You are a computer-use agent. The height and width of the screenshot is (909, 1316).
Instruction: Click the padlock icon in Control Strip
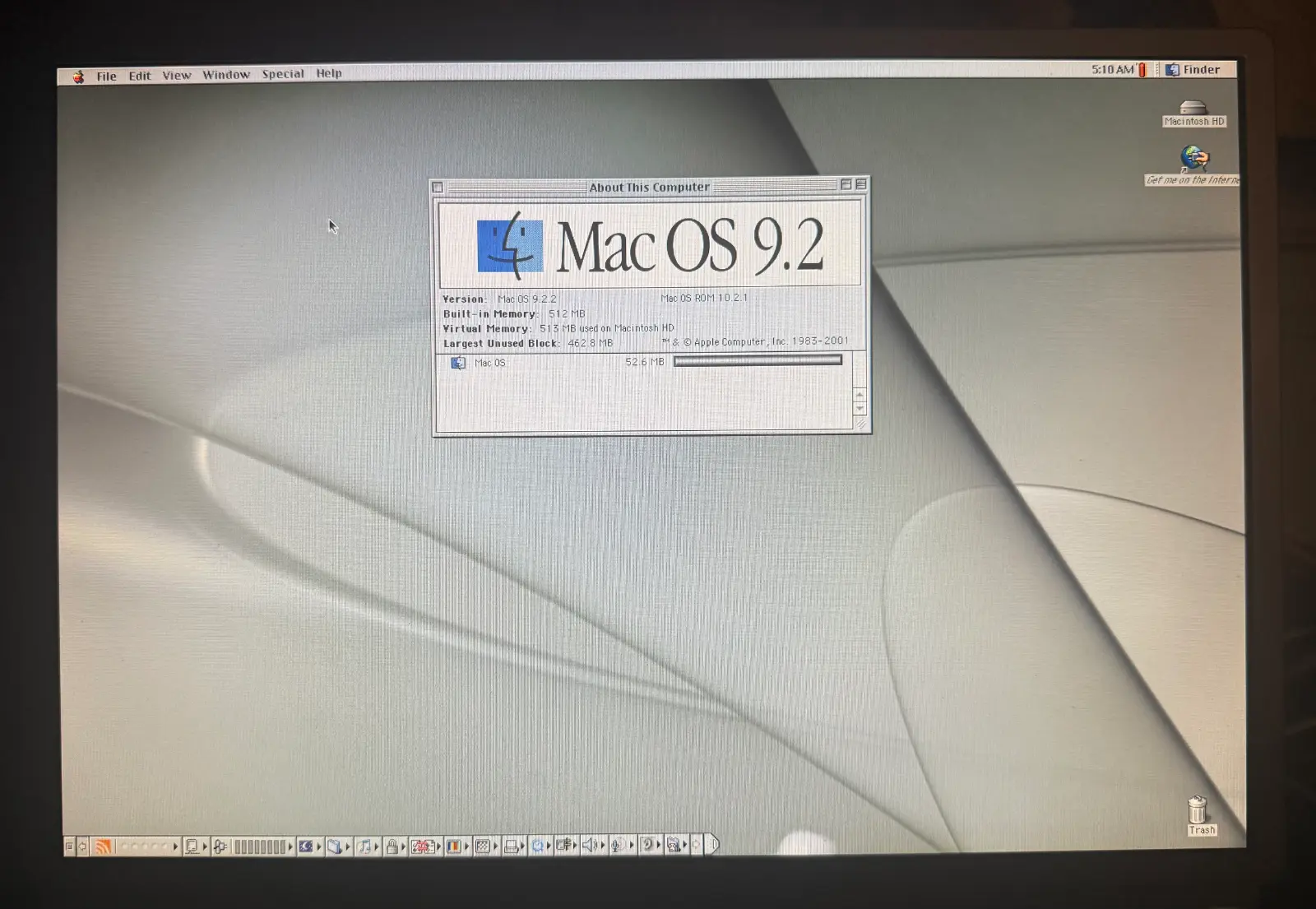click(392, 846)
